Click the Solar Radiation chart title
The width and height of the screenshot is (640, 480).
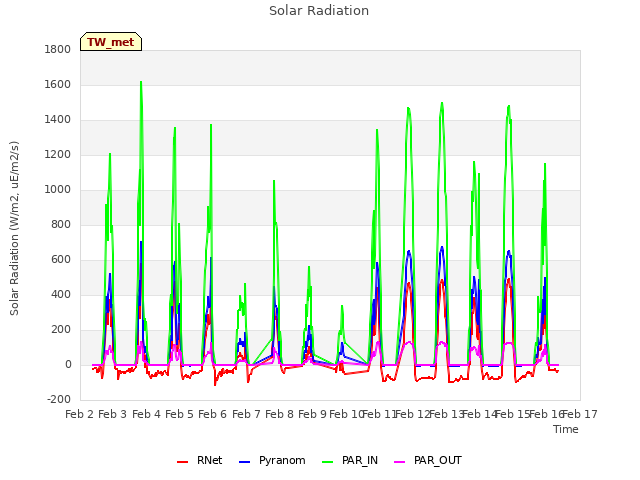tap(319, 11)
